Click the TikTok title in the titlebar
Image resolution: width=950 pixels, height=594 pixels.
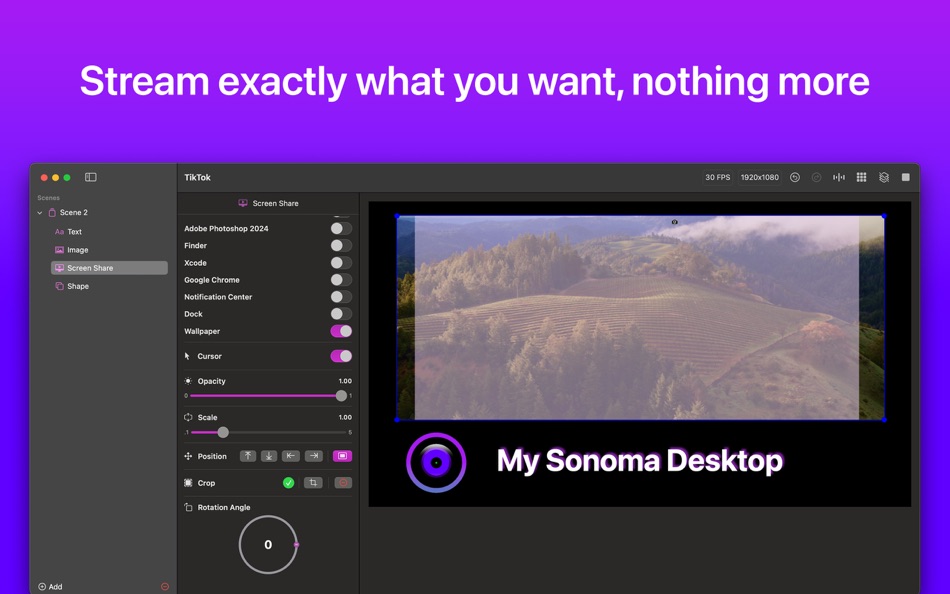(196, 177)
